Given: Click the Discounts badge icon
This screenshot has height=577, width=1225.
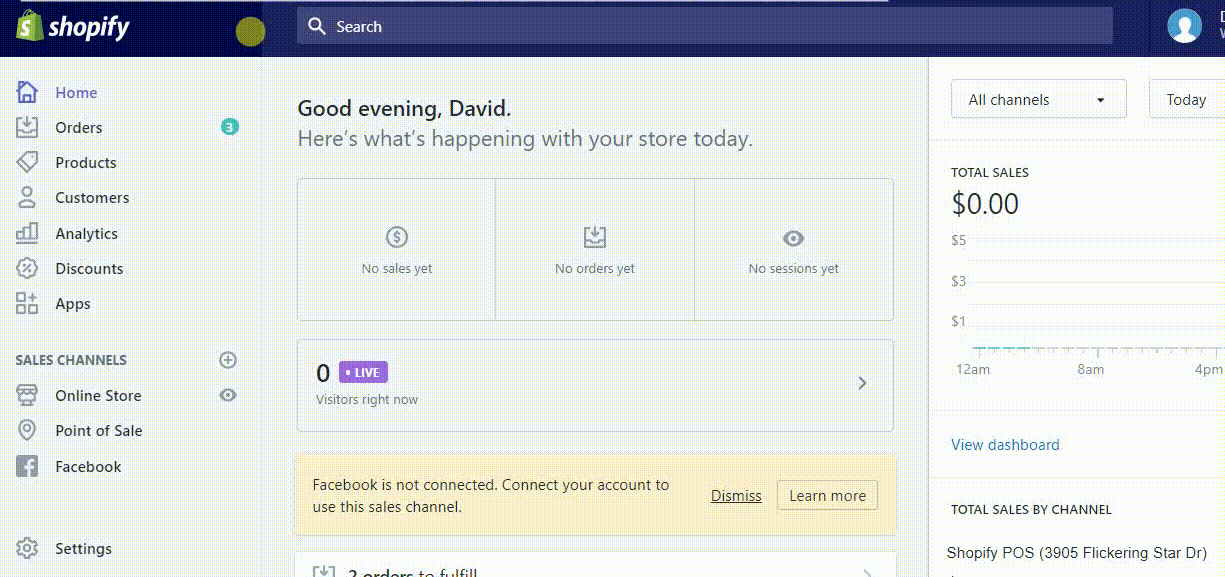Looking at the screenshot, I should [x=27, y=268].
